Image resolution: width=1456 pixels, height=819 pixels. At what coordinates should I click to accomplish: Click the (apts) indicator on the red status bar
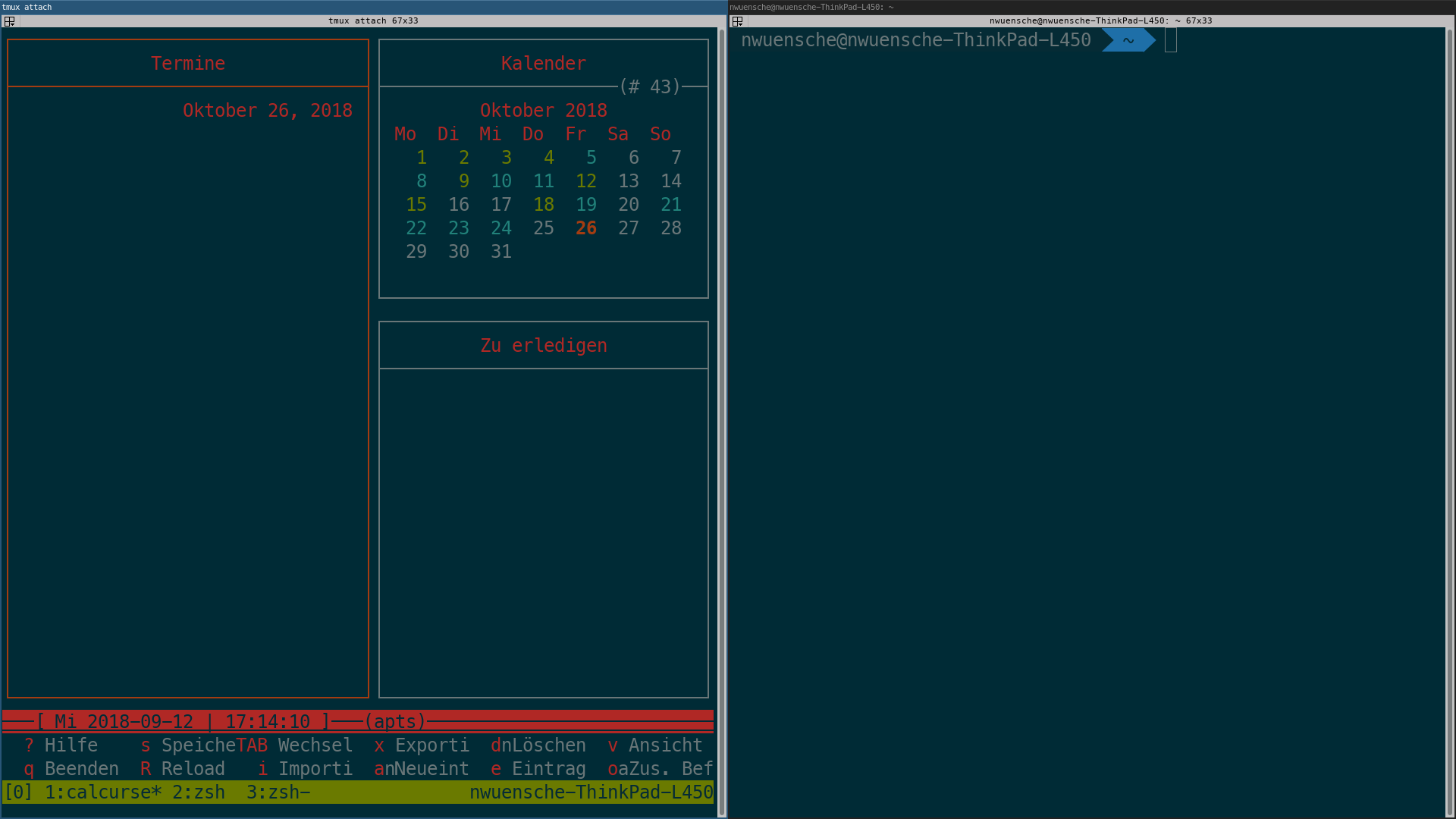(394, 721)
